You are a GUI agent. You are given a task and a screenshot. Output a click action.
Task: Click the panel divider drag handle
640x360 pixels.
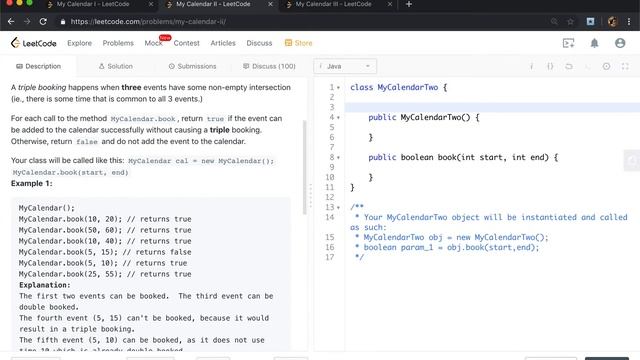[311, 196]
